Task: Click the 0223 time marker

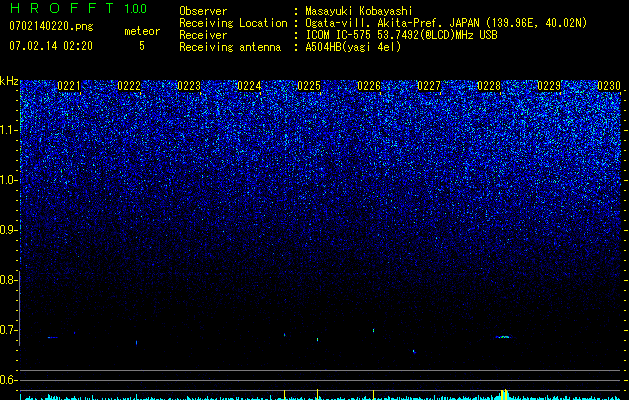Action: 189,86
